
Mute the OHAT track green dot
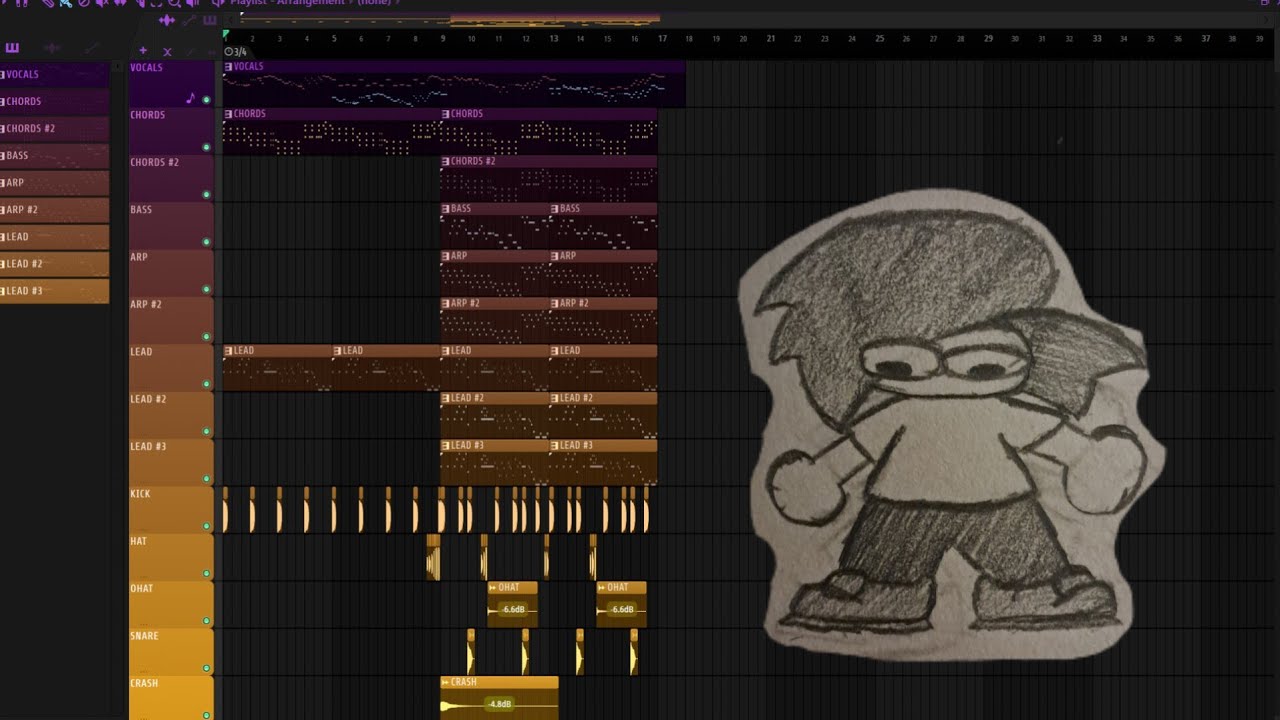(x=207, y=621)
